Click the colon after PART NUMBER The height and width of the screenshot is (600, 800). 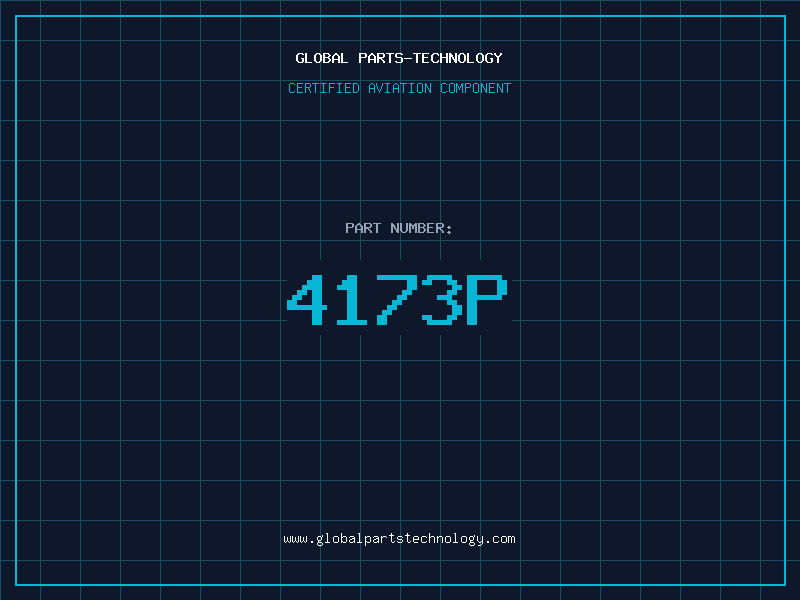(448, 230)
